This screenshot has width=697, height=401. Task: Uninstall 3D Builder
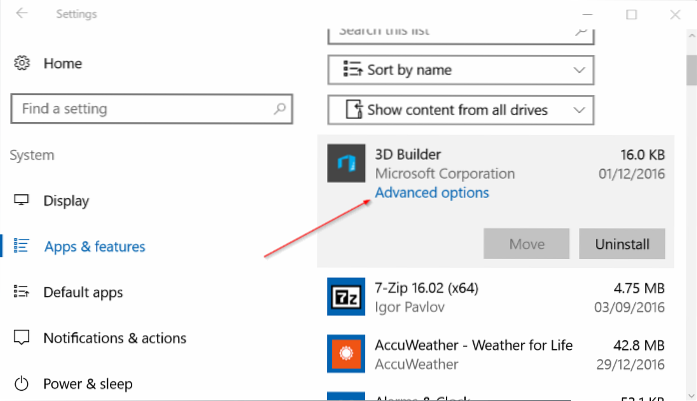point(621,244)
